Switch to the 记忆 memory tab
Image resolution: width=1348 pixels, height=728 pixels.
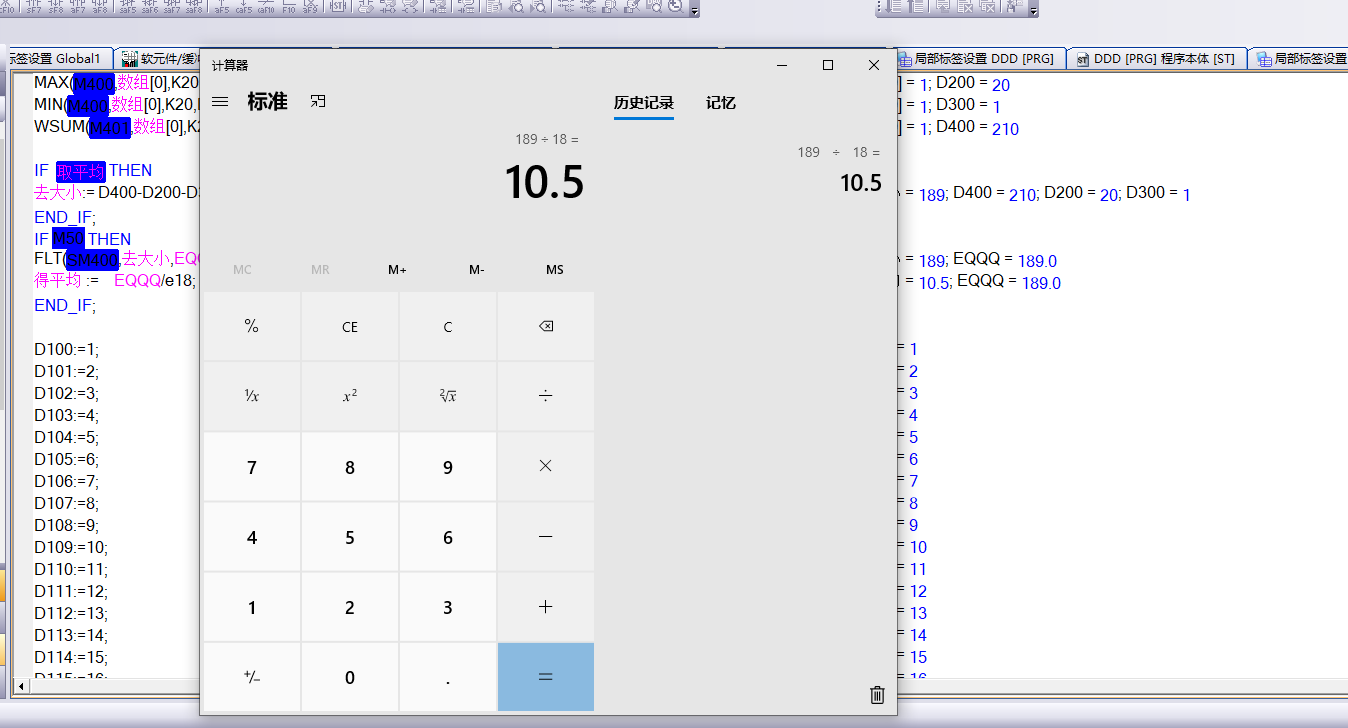click(720, 103)
